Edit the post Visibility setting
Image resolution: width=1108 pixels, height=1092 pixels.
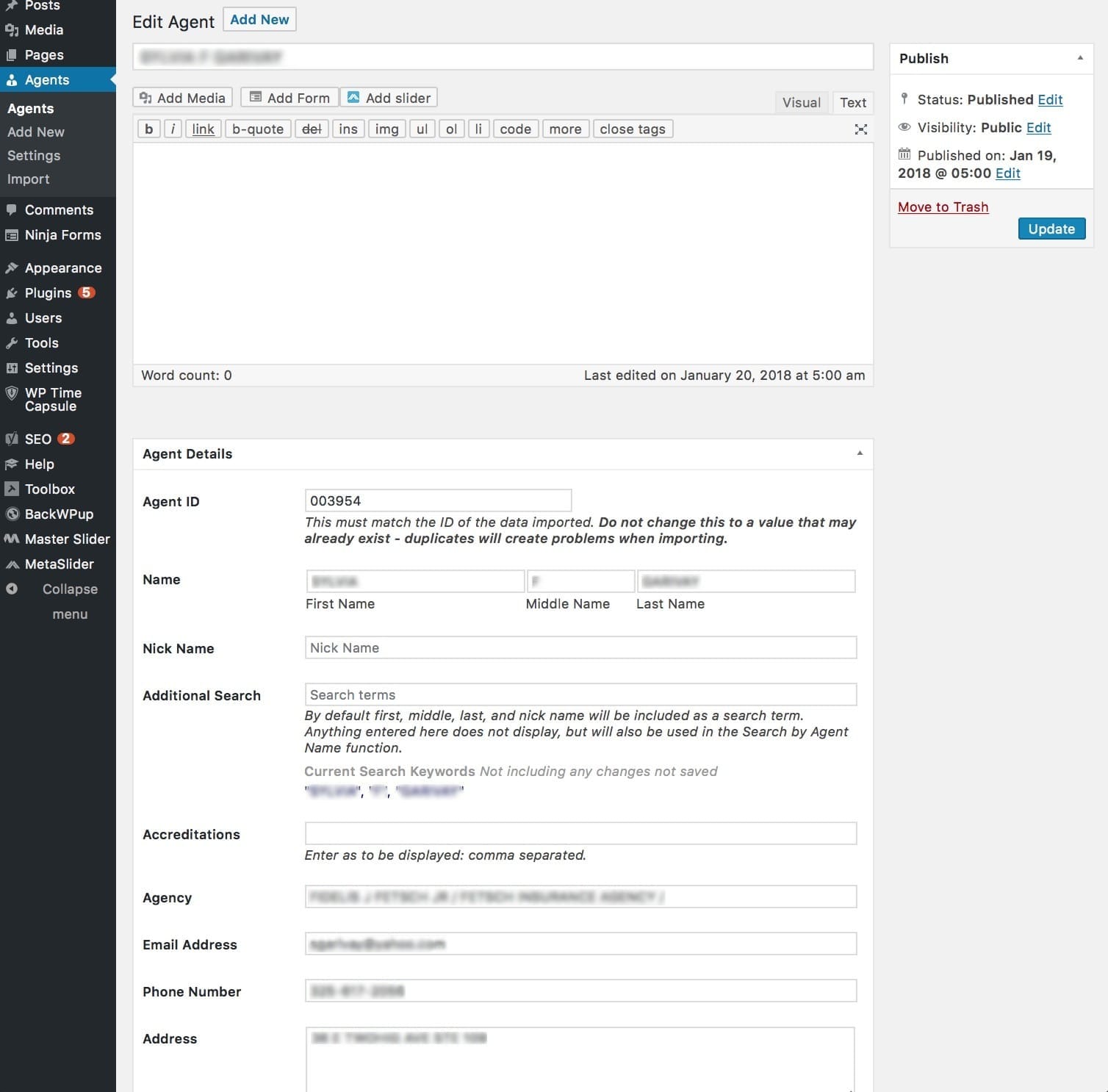coord(1038,128)
